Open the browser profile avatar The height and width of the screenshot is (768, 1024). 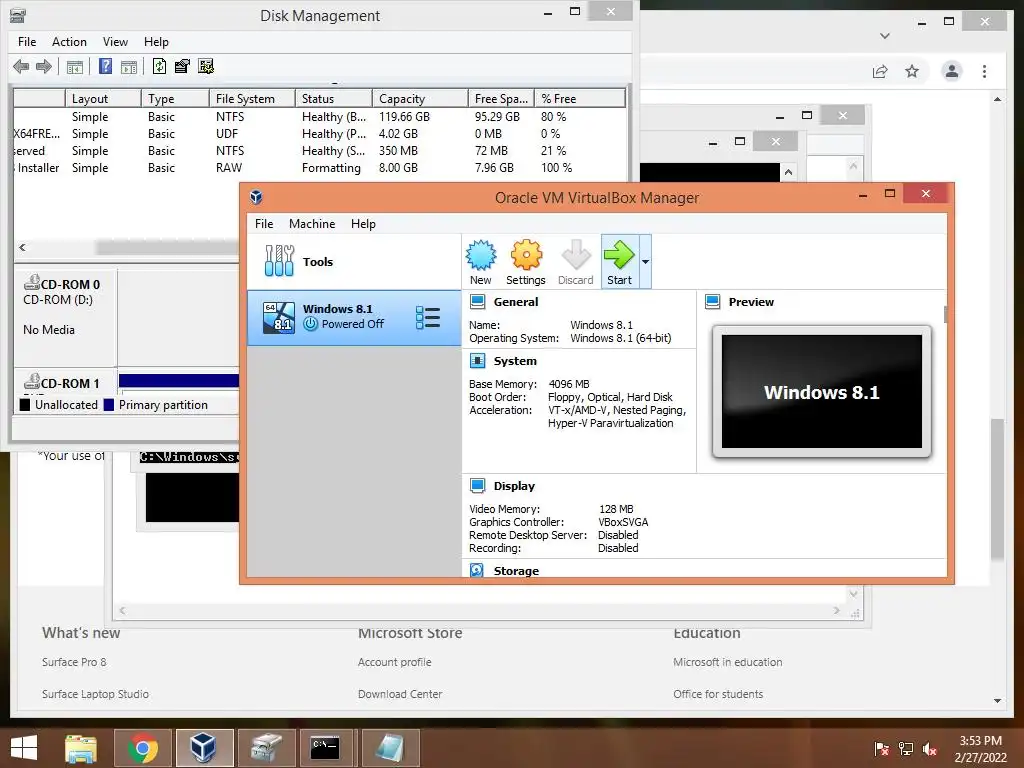point(952,71)
